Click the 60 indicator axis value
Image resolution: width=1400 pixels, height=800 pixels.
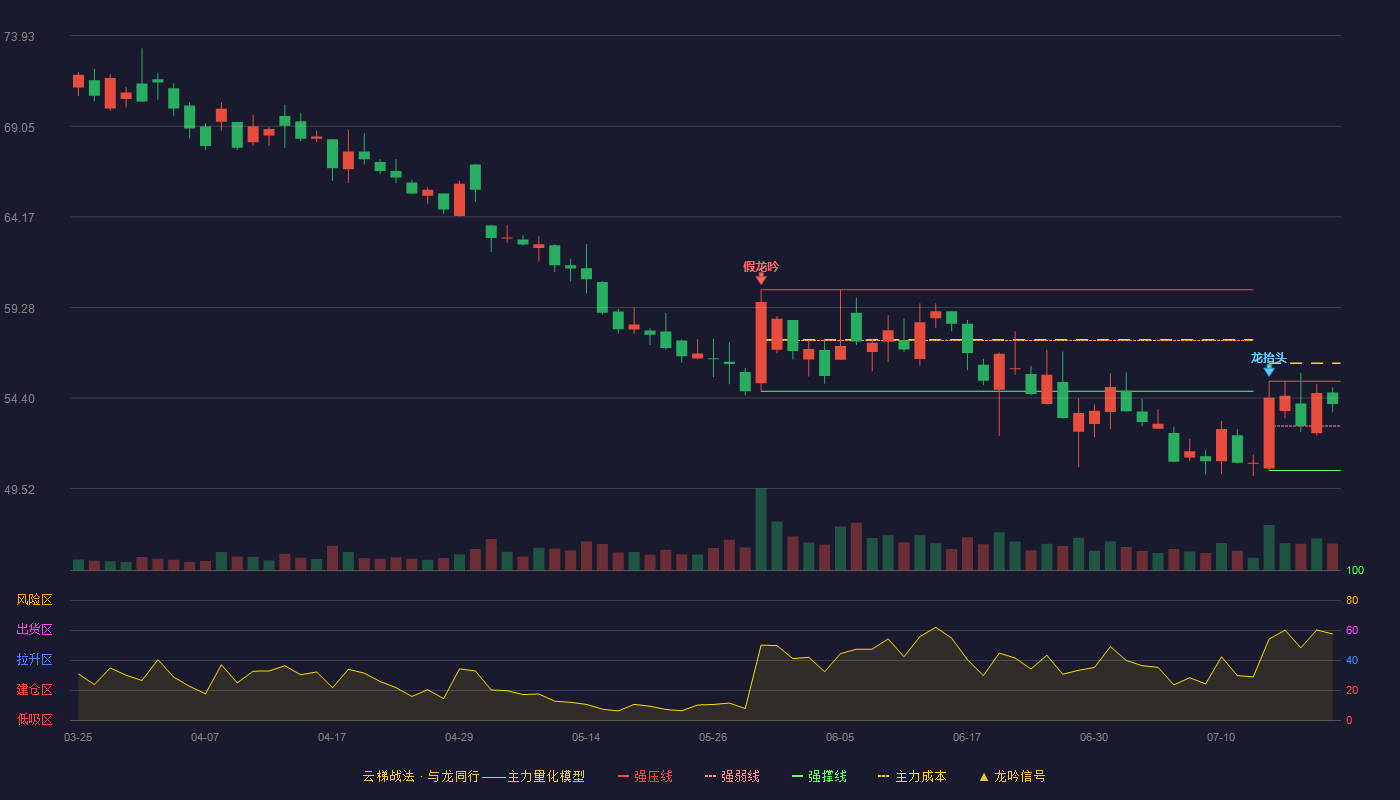[x=1352, y=630]
